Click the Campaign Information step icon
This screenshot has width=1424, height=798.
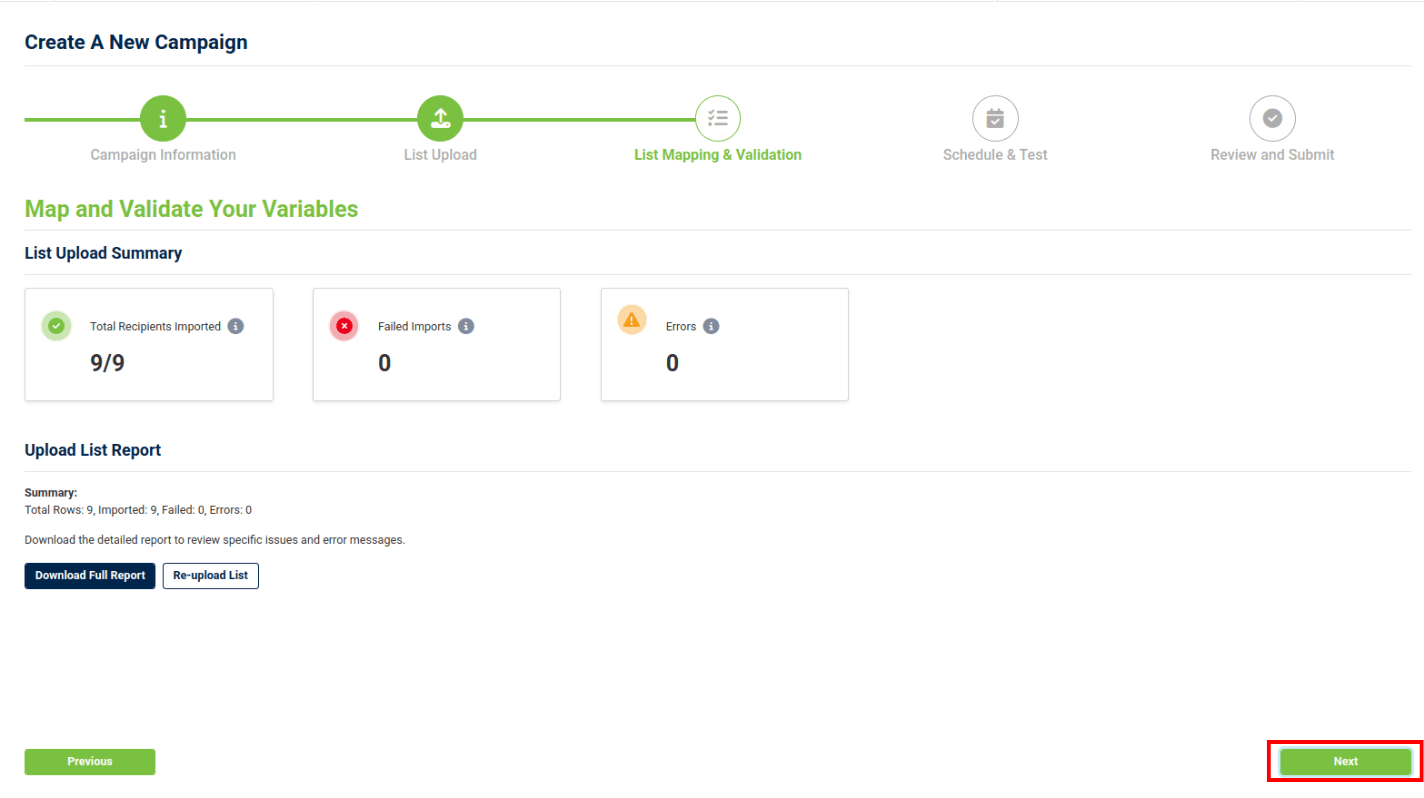pyautogui.click(x=163, y=119)
